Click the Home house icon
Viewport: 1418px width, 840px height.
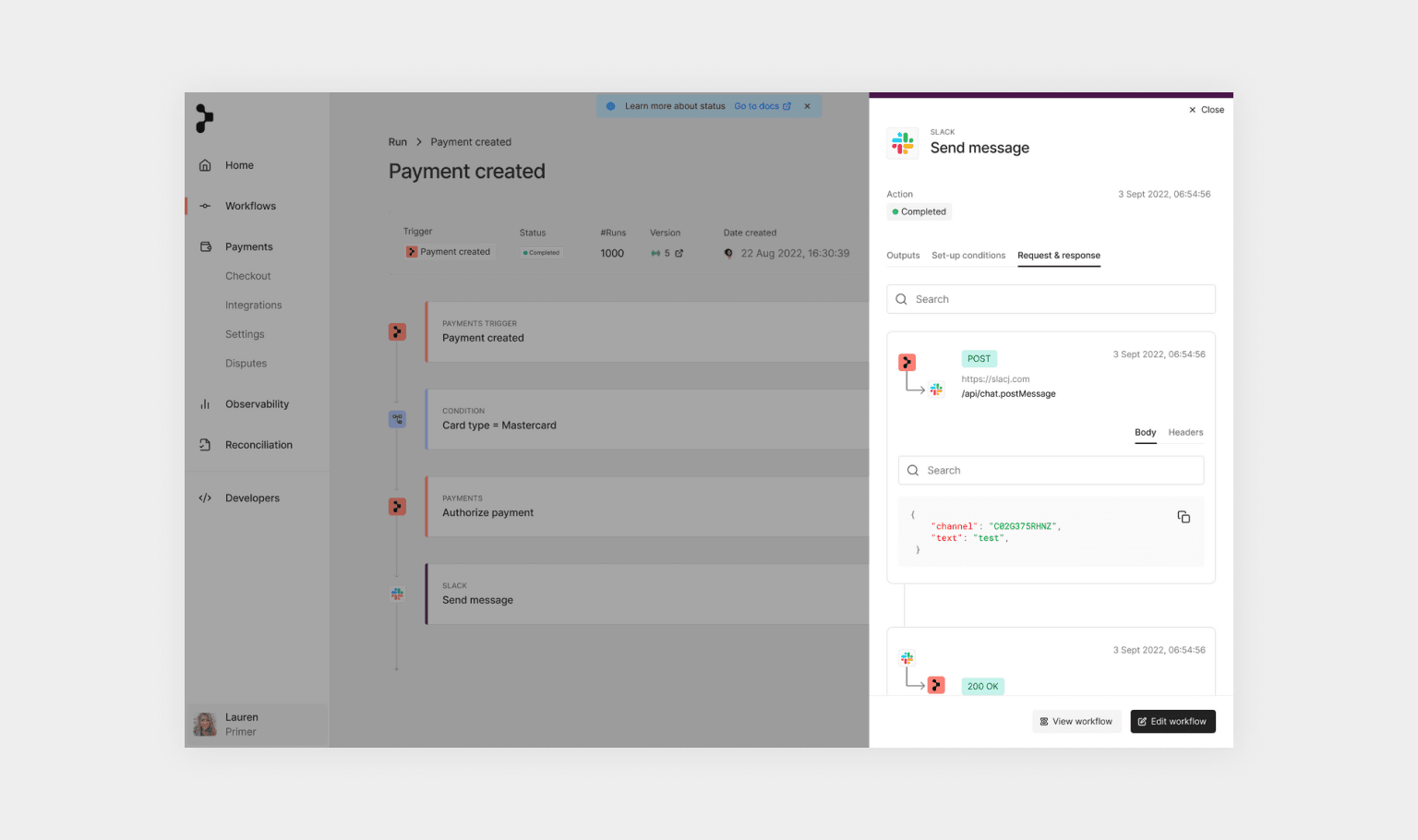point(205,165)
